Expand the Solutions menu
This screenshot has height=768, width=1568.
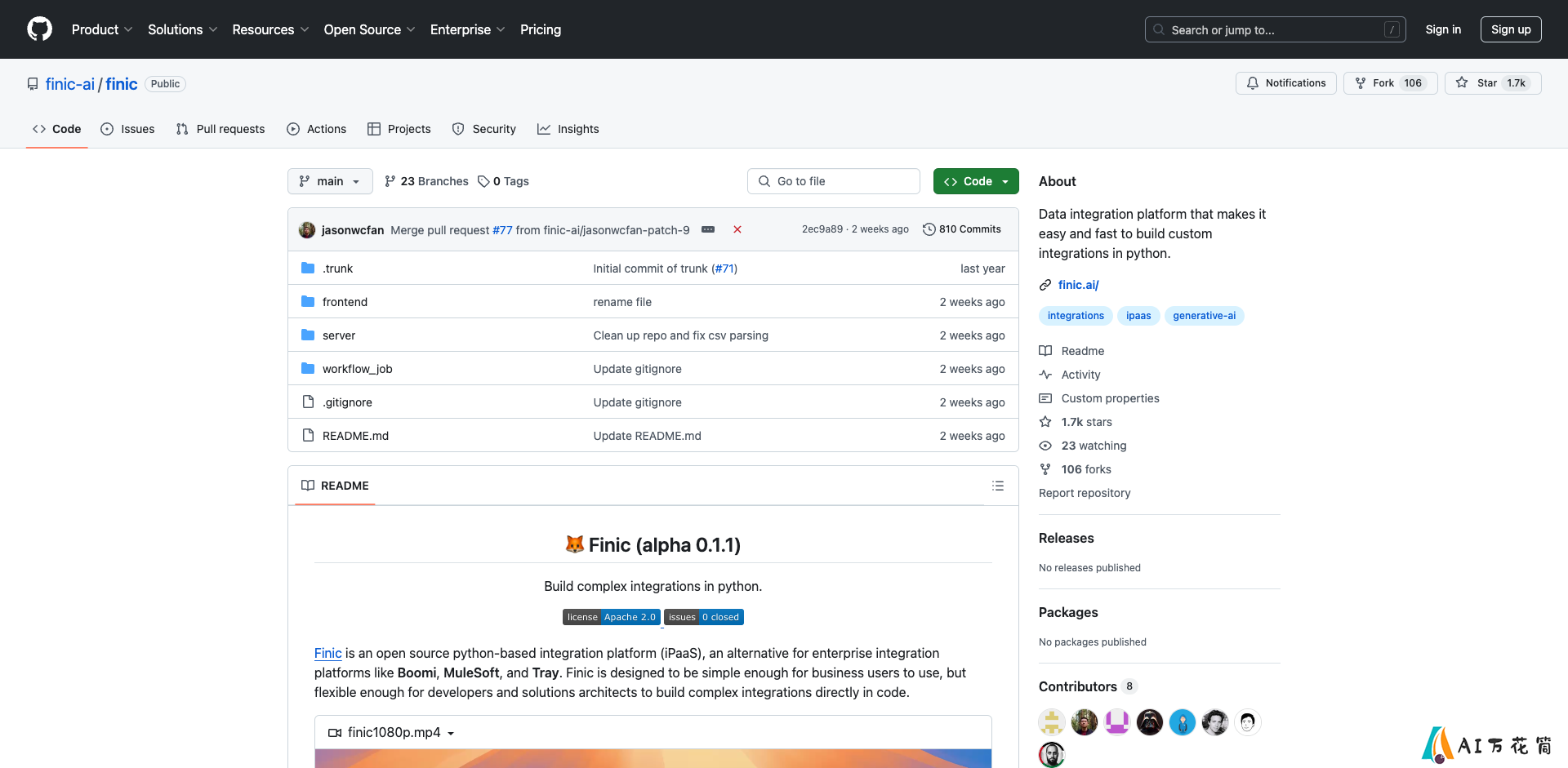[182, 29]
